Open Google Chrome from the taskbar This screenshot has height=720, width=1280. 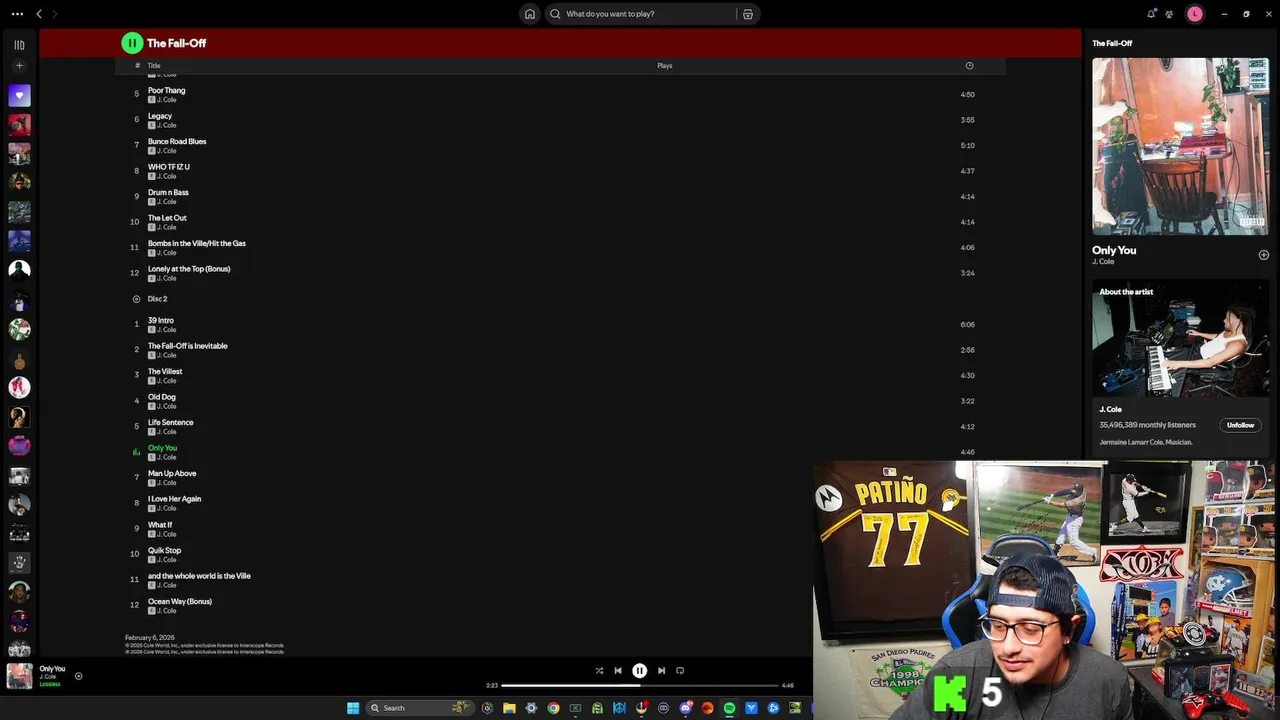pyautogui.click(x=553, y=708)
